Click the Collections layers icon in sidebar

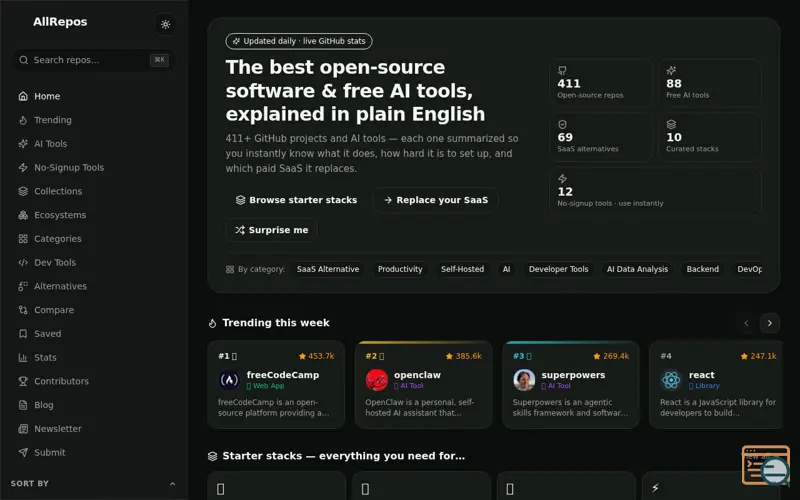[x=23, y=191]
